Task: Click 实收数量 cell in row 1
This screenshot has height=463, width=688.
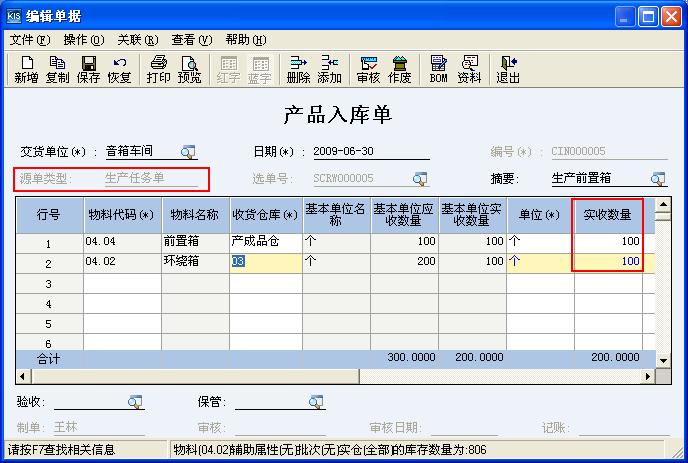Action: coord(608,242)
